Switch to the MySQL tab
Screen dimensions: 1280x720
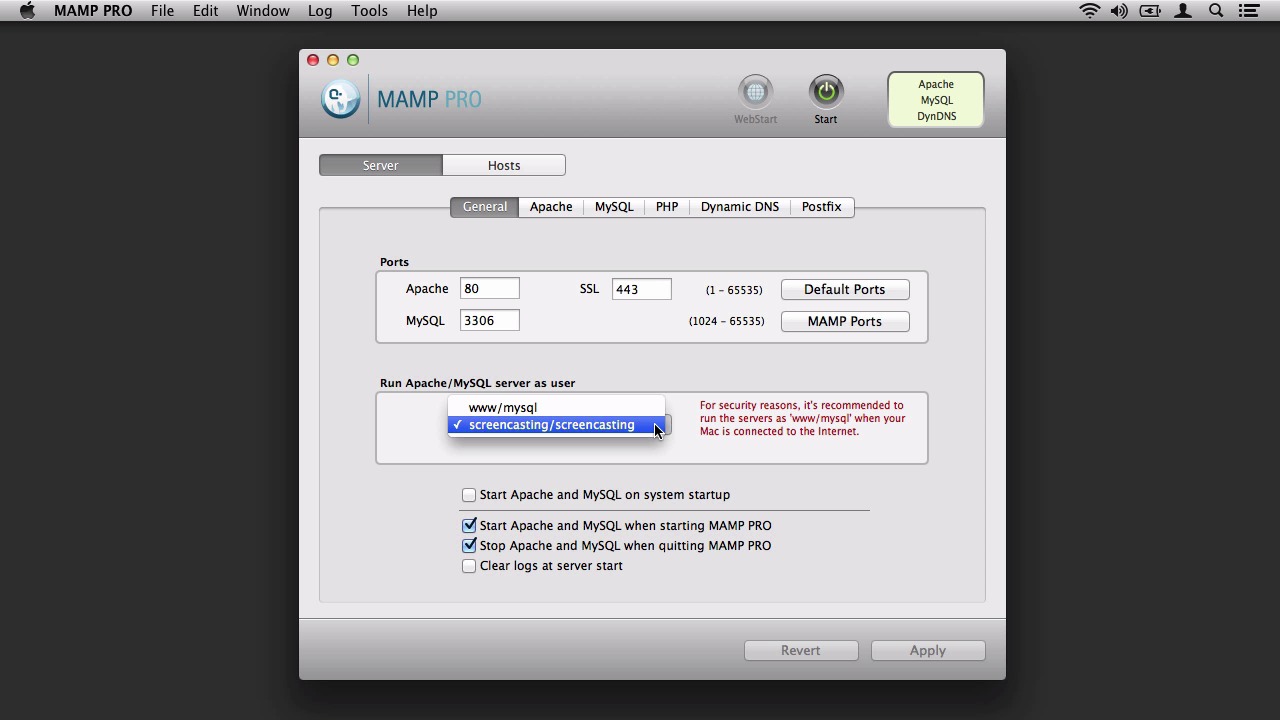point(614,207)
